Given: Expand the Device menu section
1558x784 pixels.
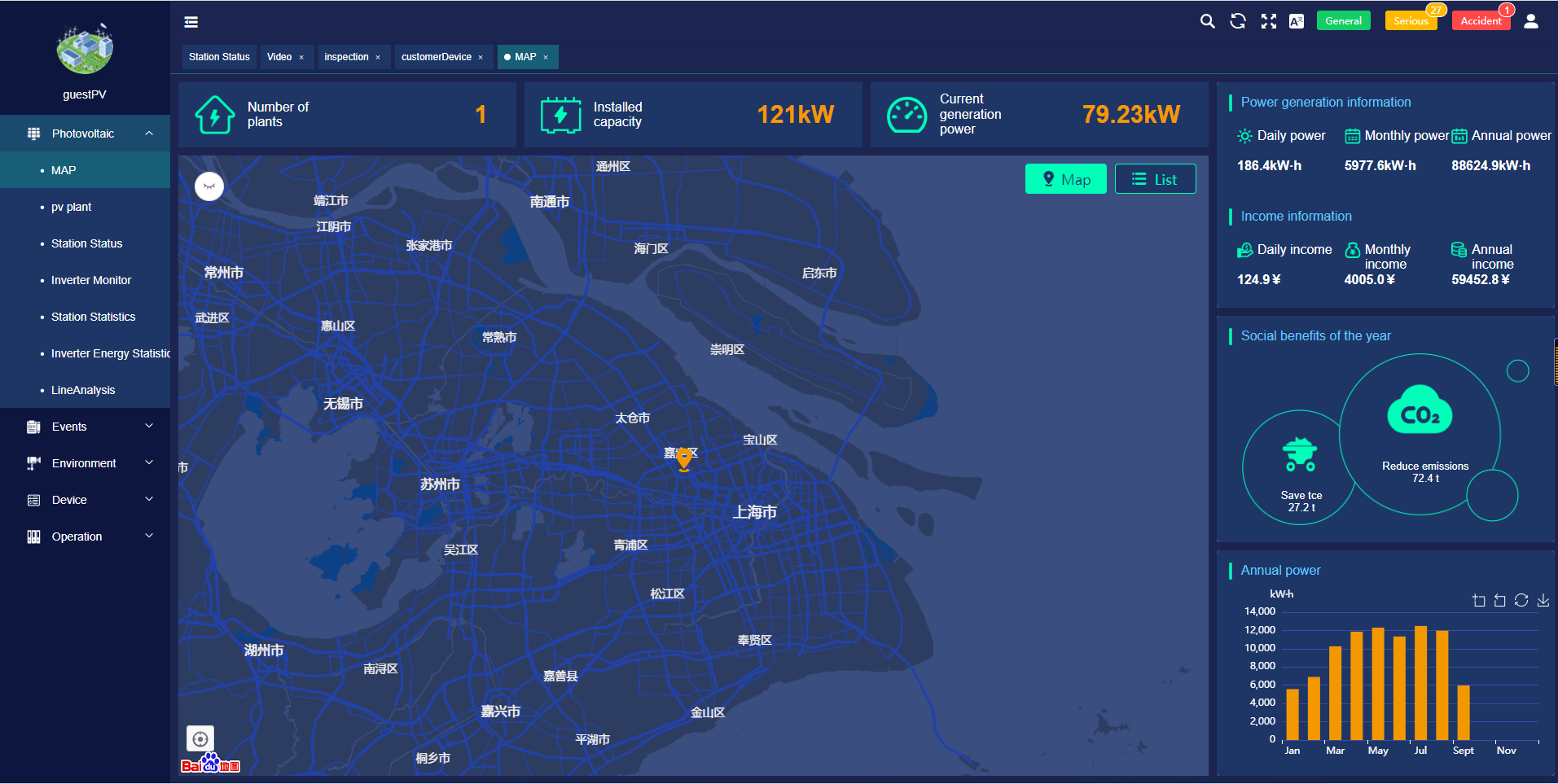Looking at the screenshot, I should click(149, 499).
